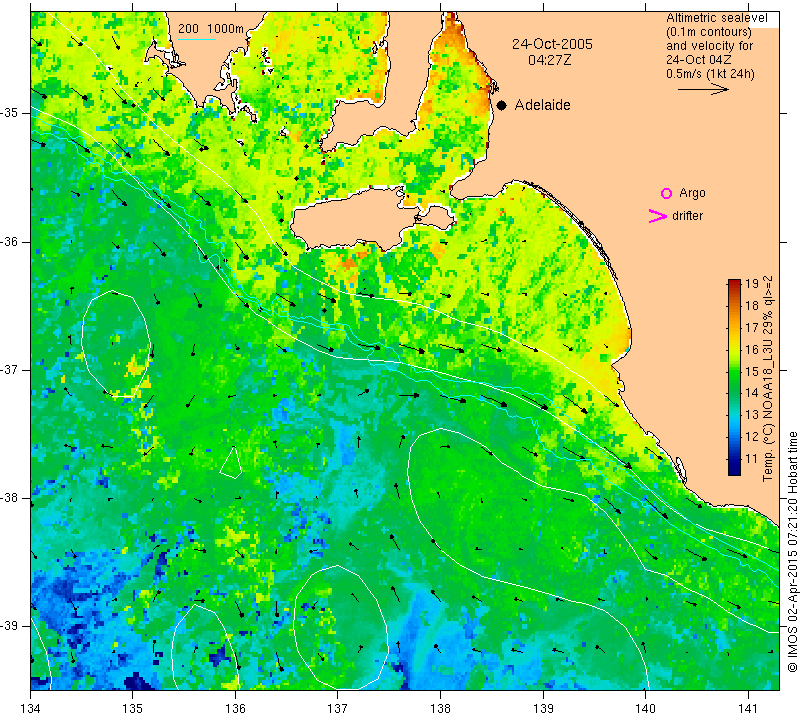Screen dimensions: 800x720
Task: Click the longitude axis label 135
Action: 133,708
